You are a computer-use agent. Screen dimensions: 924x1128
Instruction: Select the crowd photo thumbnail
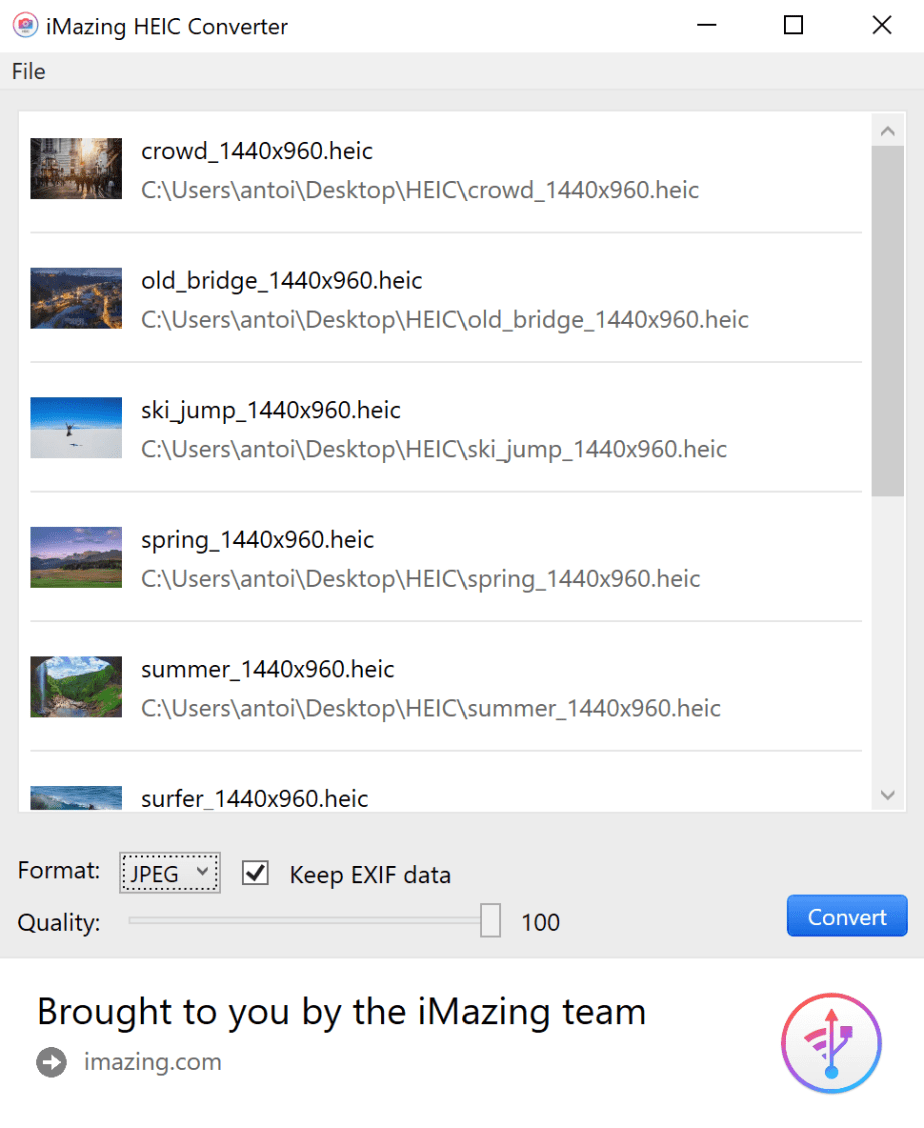(x=76, y=168)
